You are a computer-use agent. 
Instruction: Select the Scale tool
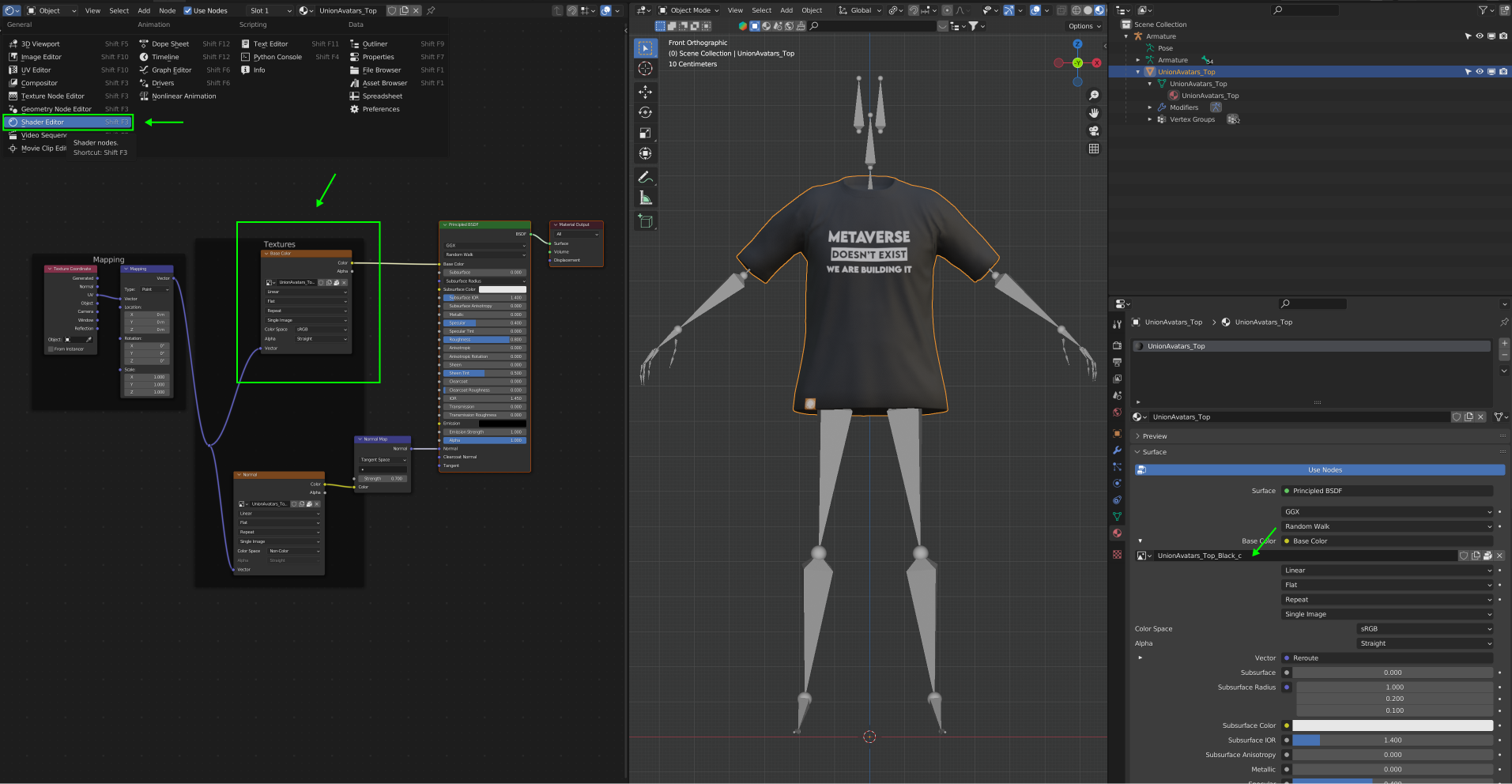click(x=645, y=133)
